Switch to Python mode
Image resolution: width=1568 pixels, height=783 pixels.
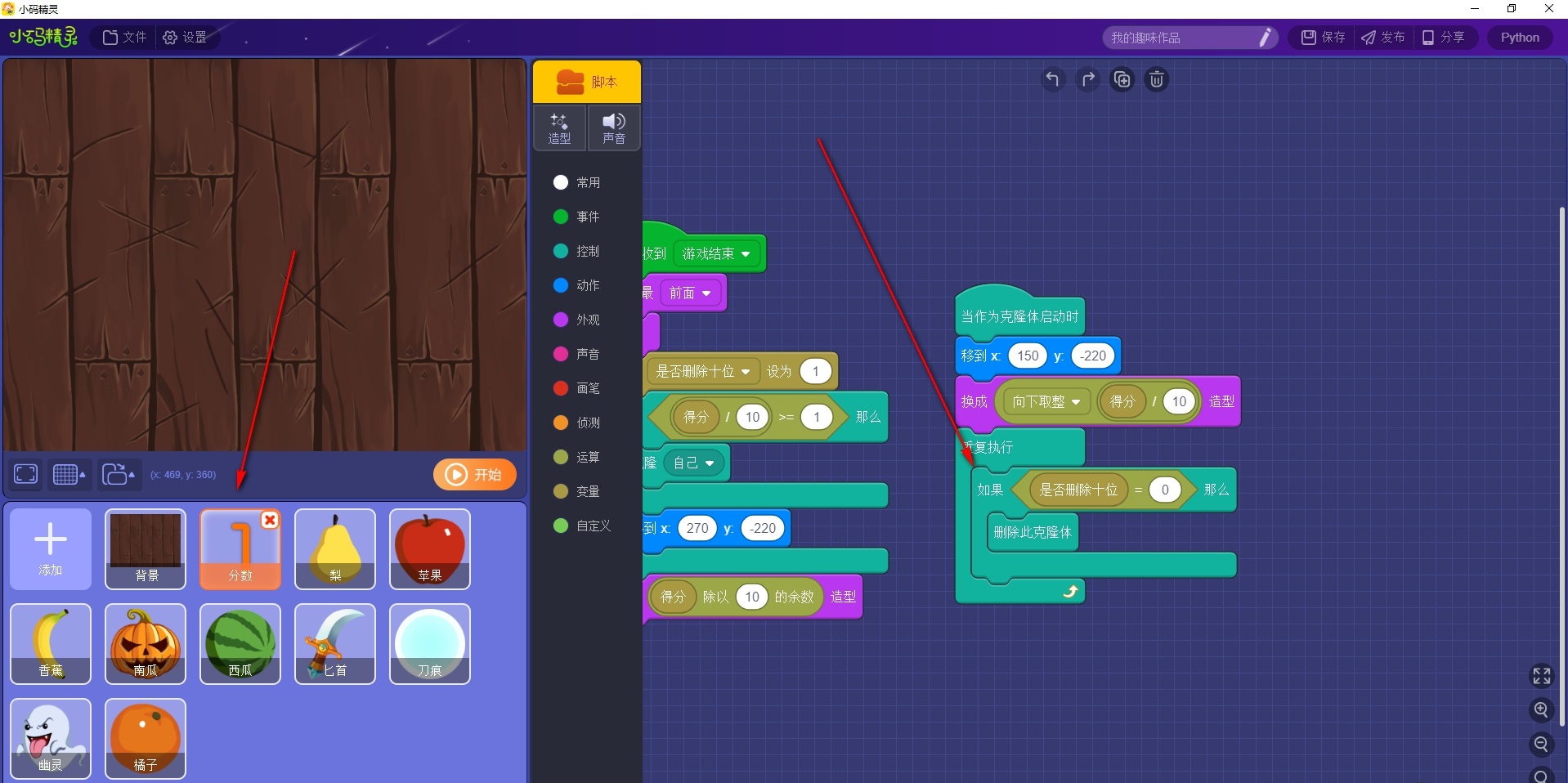1520,38
